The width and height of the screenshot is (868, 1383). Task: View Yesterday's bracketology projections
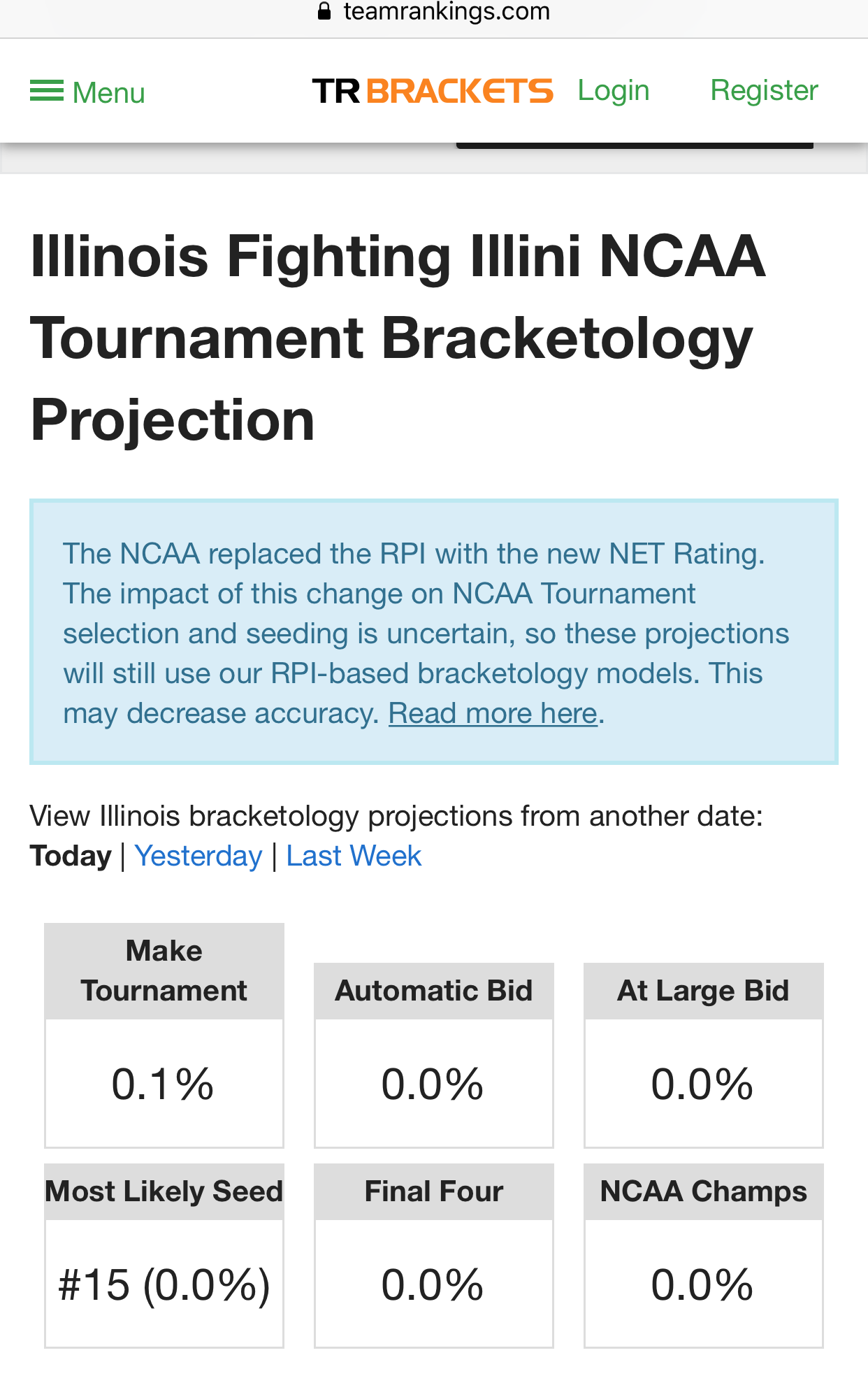(x=198, y=857)
